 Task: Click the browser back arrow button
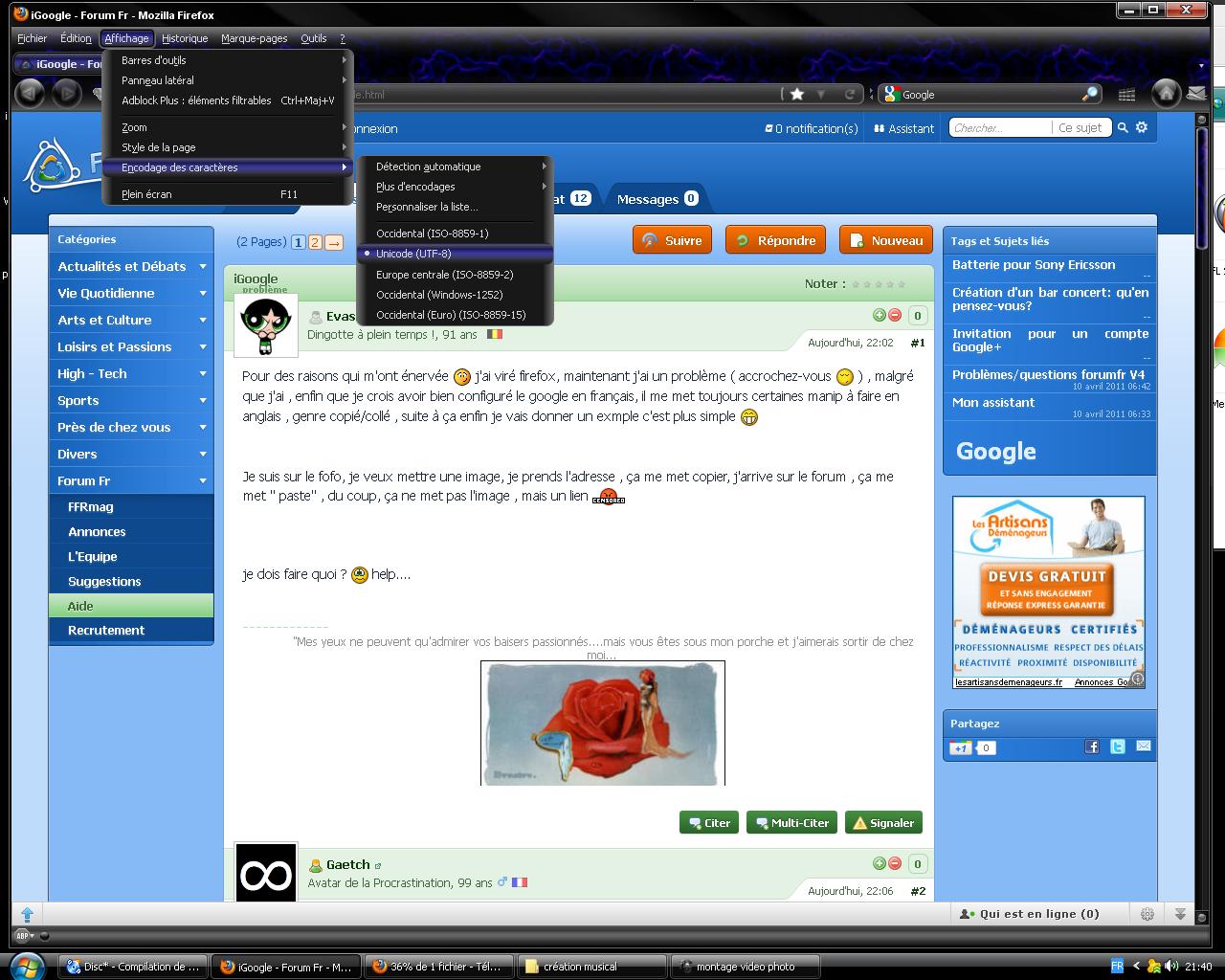[30, 93]
